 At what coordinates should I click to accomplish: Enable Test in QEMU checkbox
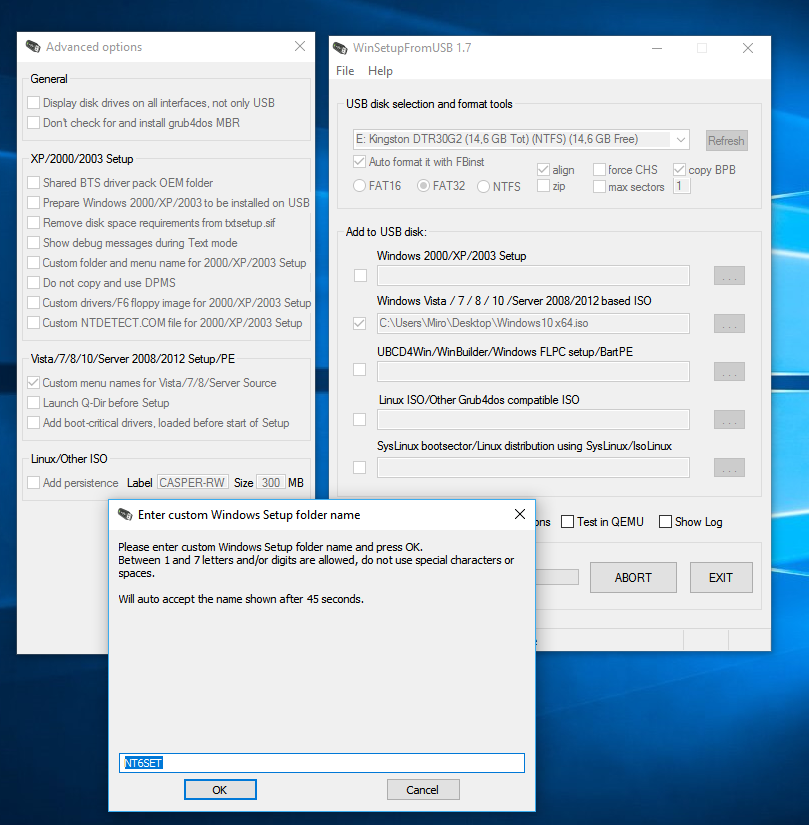567,521
